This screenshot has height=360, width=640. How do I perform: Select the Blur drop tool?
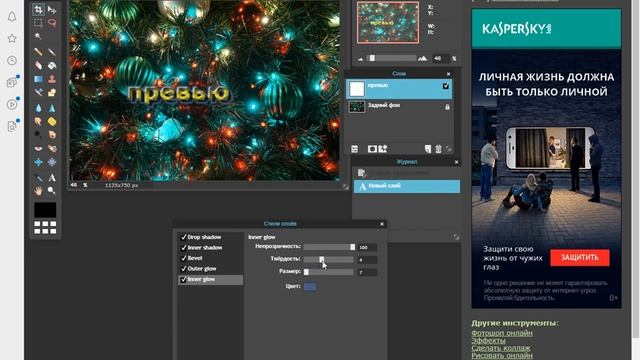tap(38, 108)
